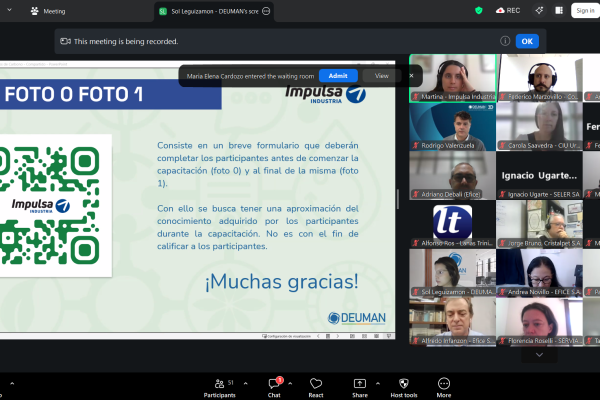Viewport: 600px width, 400px height.
Task: Click the Impulsa Industria logo on slide
Action: [326, 94]
